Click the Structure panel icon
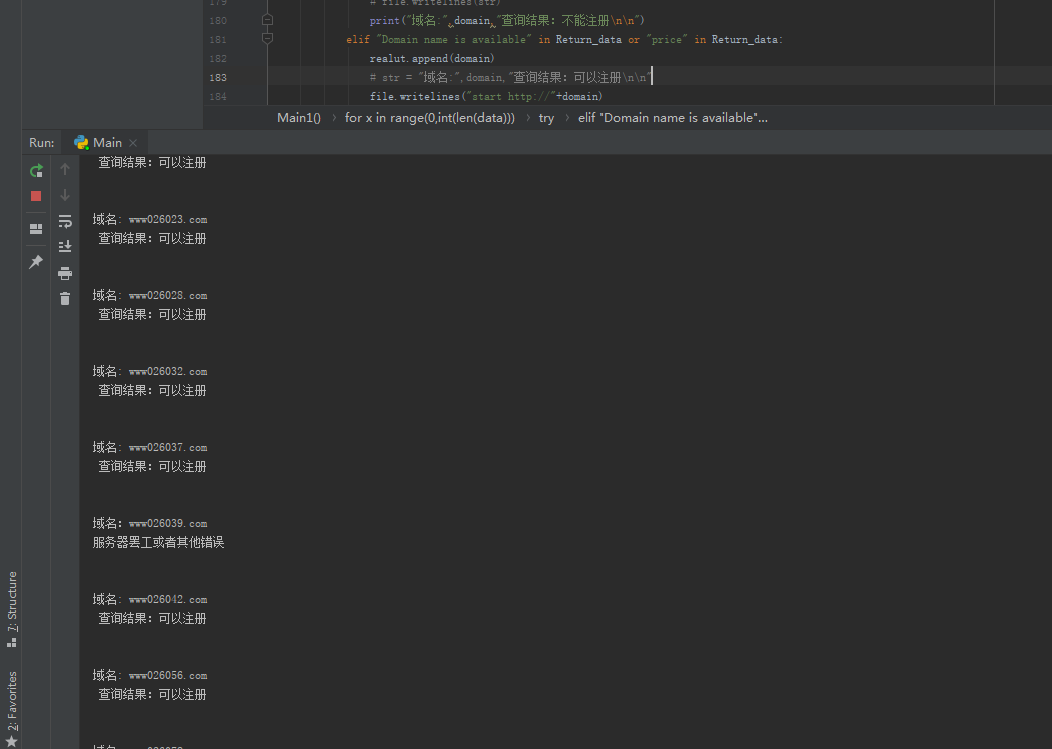This screenshot has width=1052, height=749. (x=11, y=642)
